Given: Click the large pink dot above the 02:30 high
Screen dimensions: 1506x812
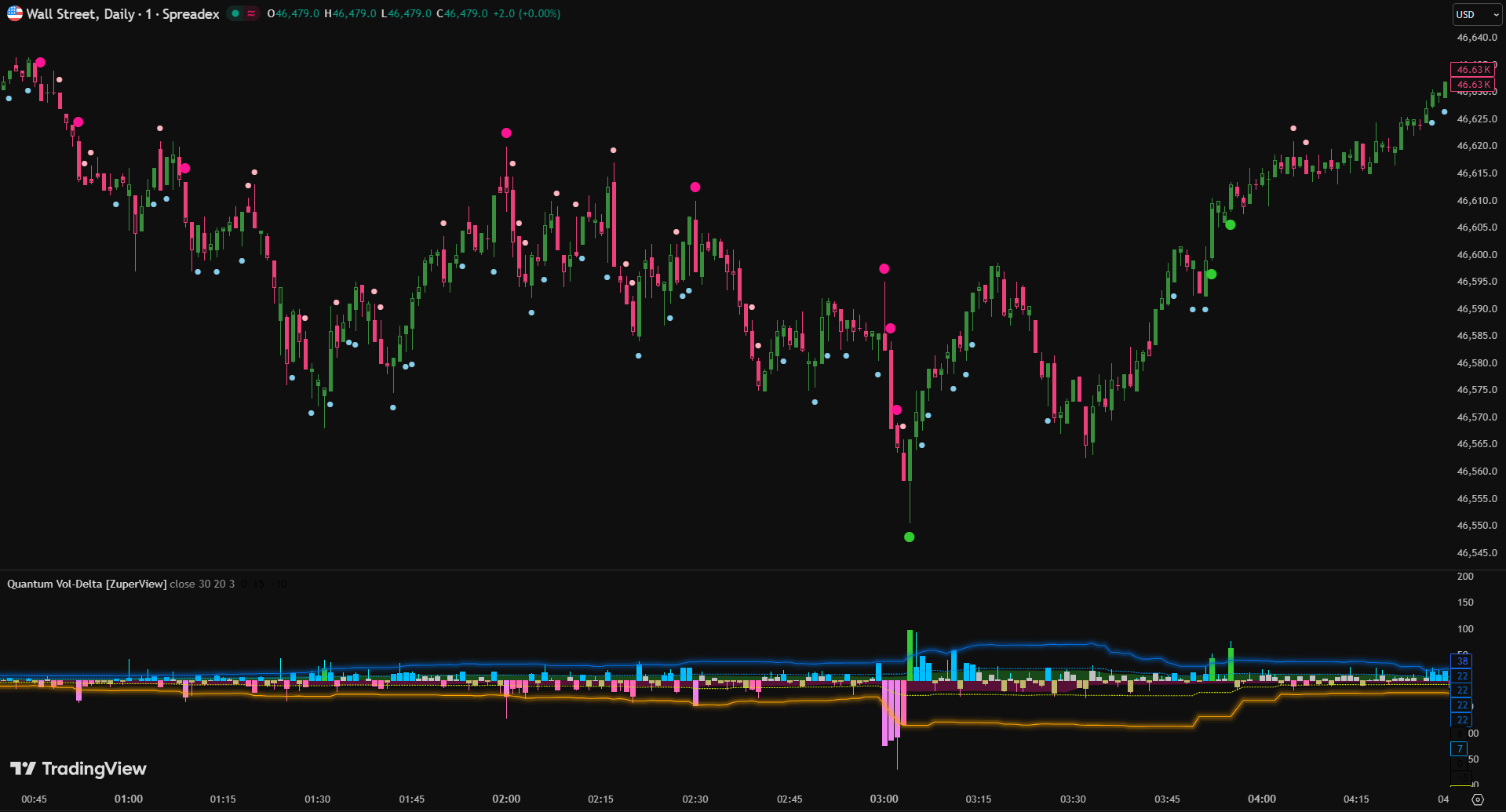Looking at the screenshot, I should pos(695,187).
